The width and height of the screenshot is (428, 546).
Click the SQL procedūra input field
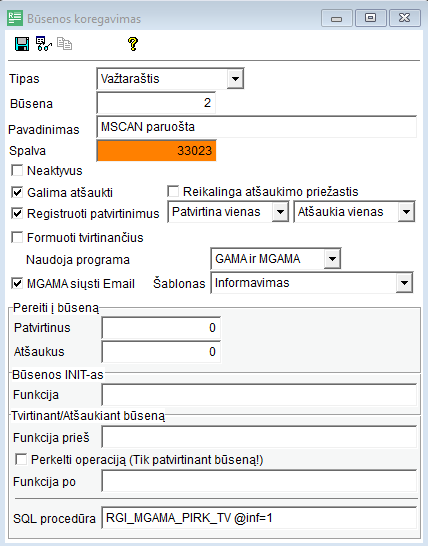(259, 518)
